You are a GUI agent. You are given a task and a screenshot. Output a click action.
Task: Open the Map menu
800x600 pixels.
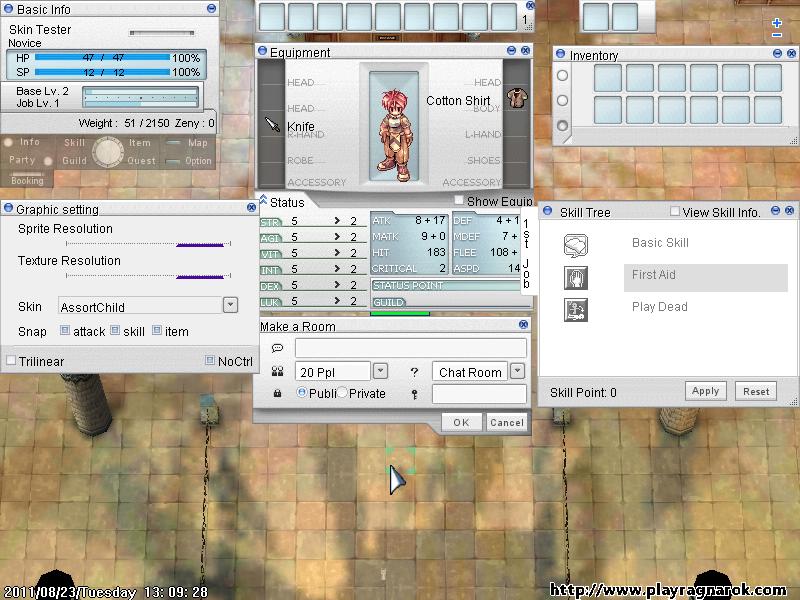197,143
